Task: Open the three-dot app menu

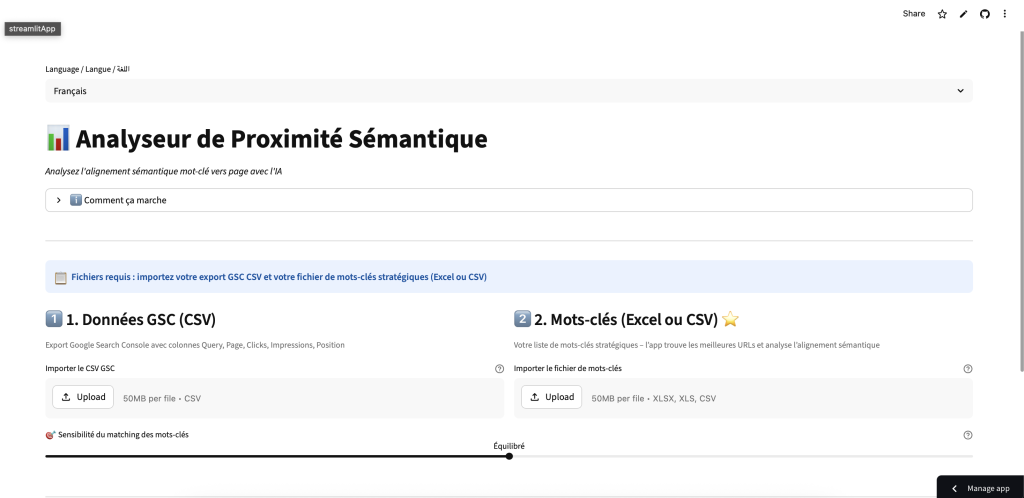Action: (1005, 14)
